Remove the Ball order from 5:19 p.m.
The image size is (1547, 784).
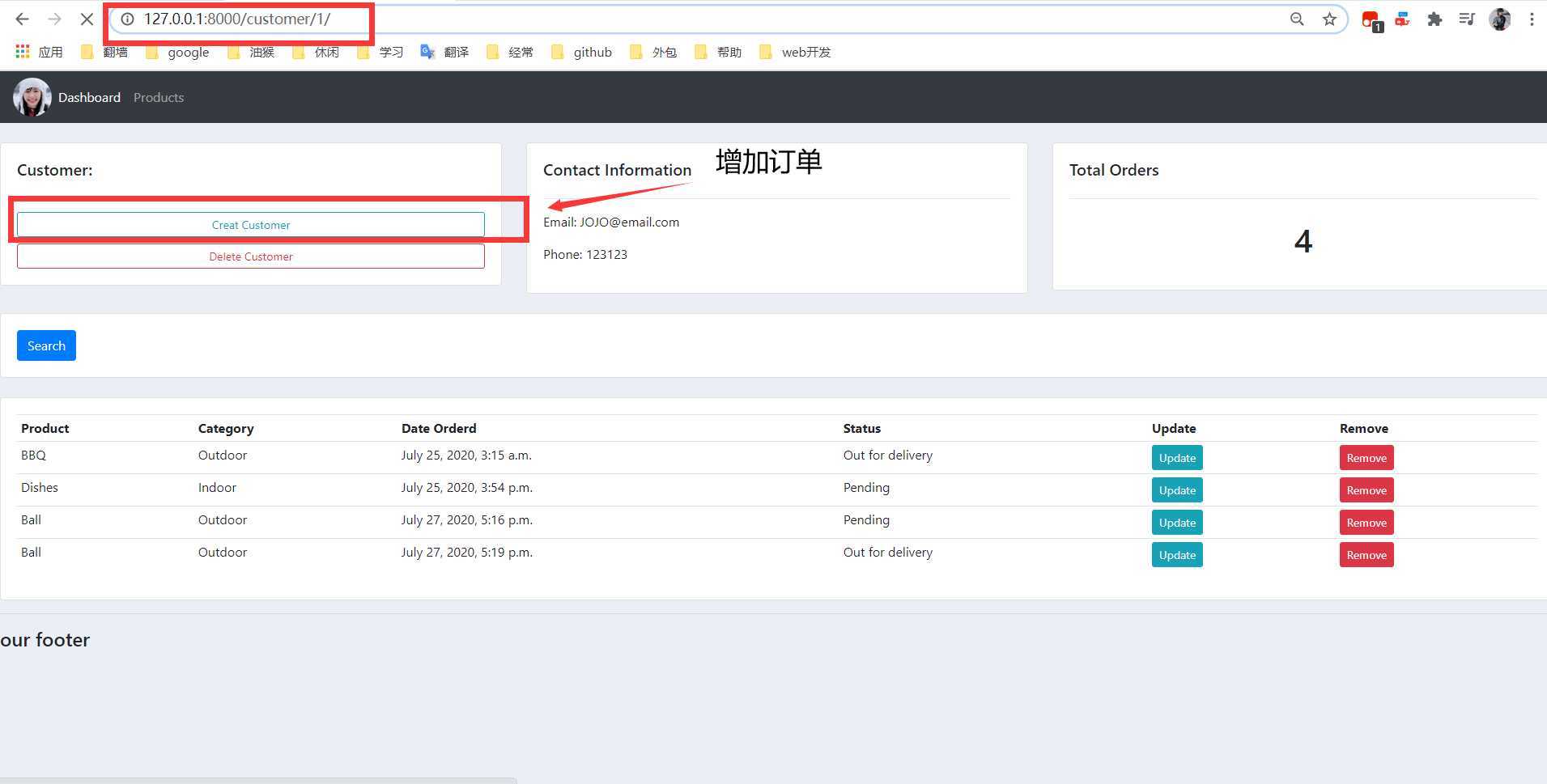1366,555
